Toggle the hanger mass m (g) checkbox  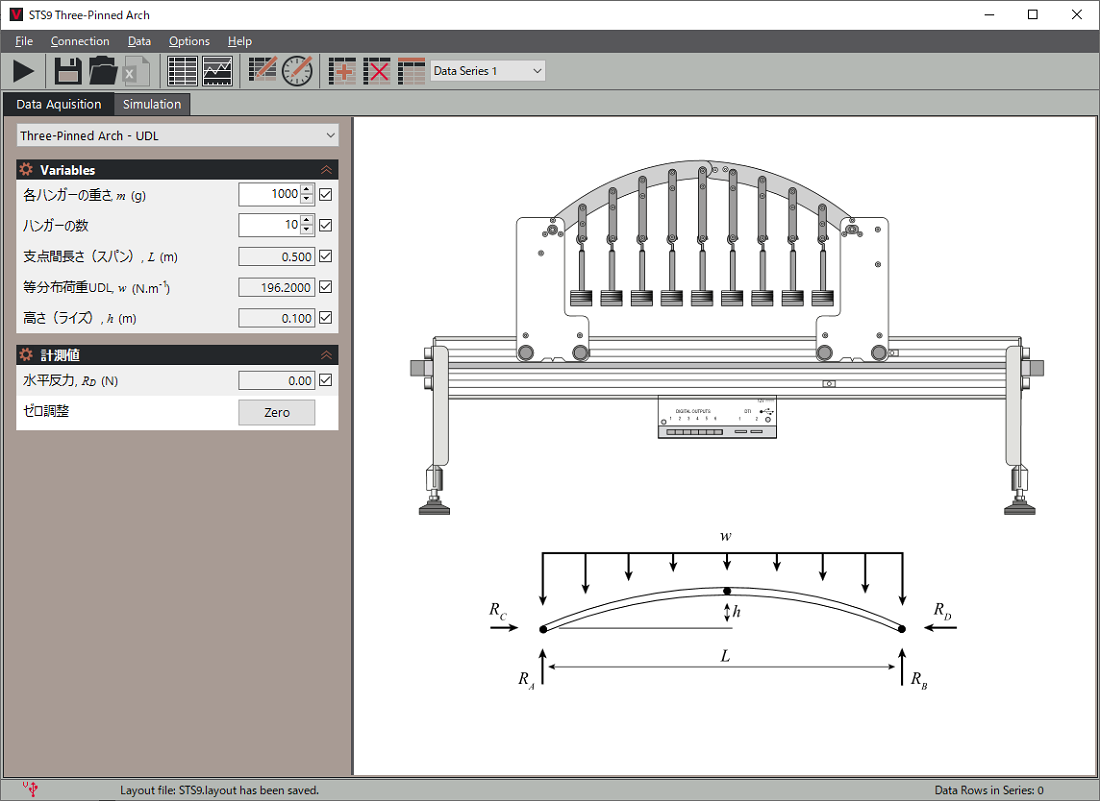[x=326, y=194]
